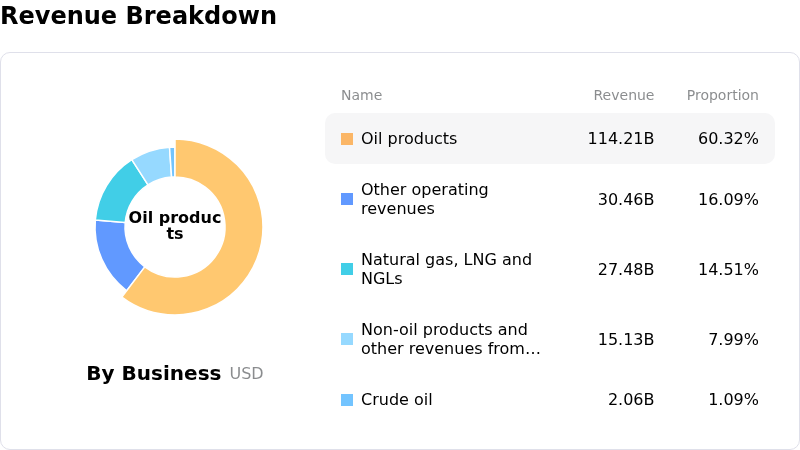
Task: Choose the Crude oil row label
Action: pyautogui.click(x=396, y=400)
